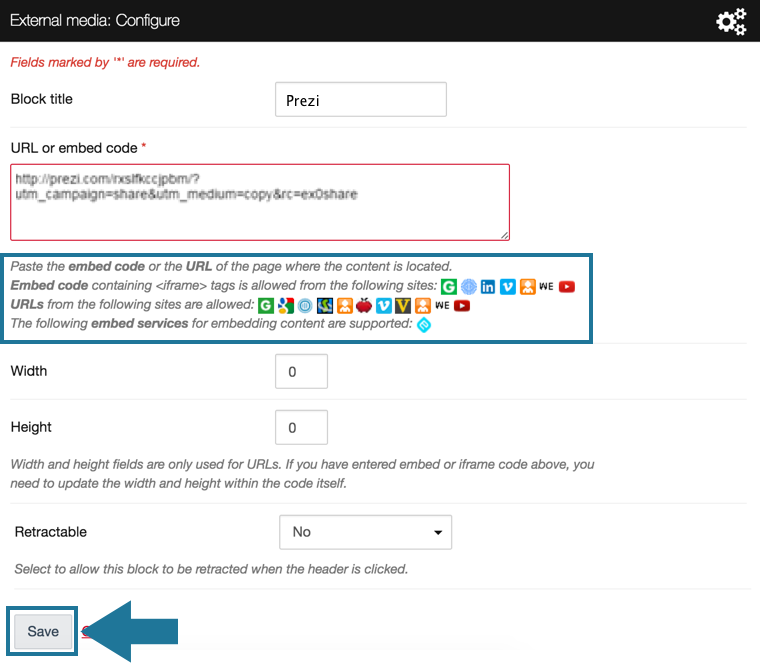Image resolution: width=763 pixels, height=663 pixels.
Task: Click the red Cancel link beside Save
Action: 86,631
